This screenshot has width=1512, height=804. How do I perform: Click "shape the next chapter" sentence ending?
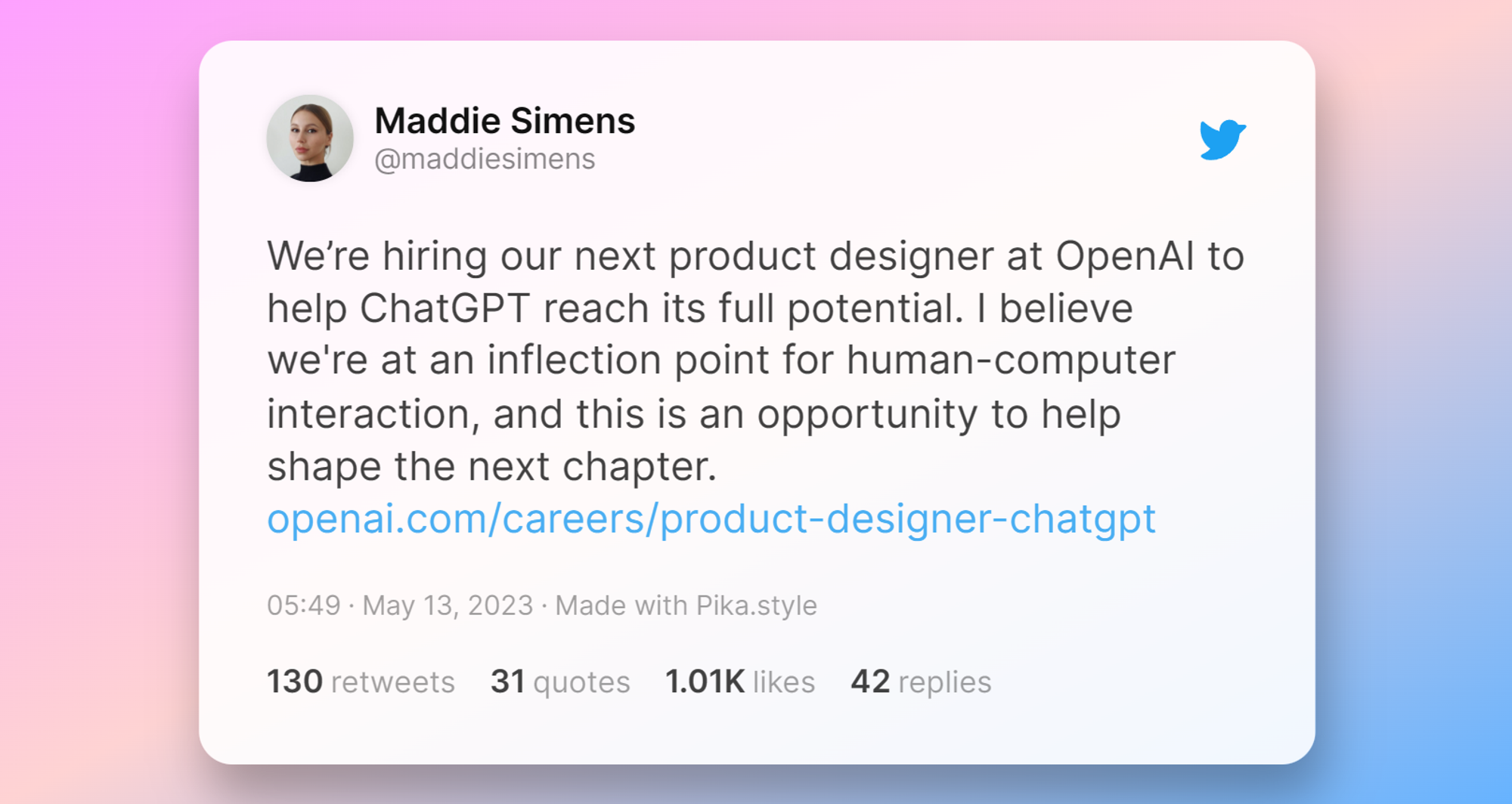coord(491,466)
